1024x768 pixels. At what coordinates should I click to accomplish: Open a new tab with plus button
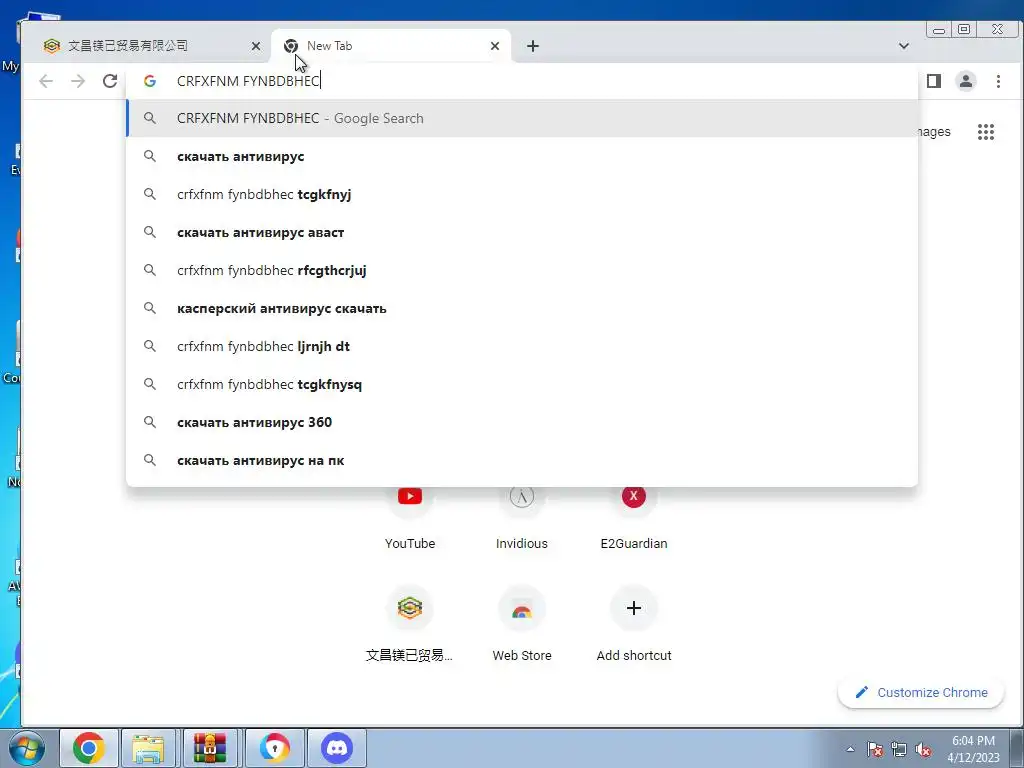pyautogui.click(x=533, y=46)
